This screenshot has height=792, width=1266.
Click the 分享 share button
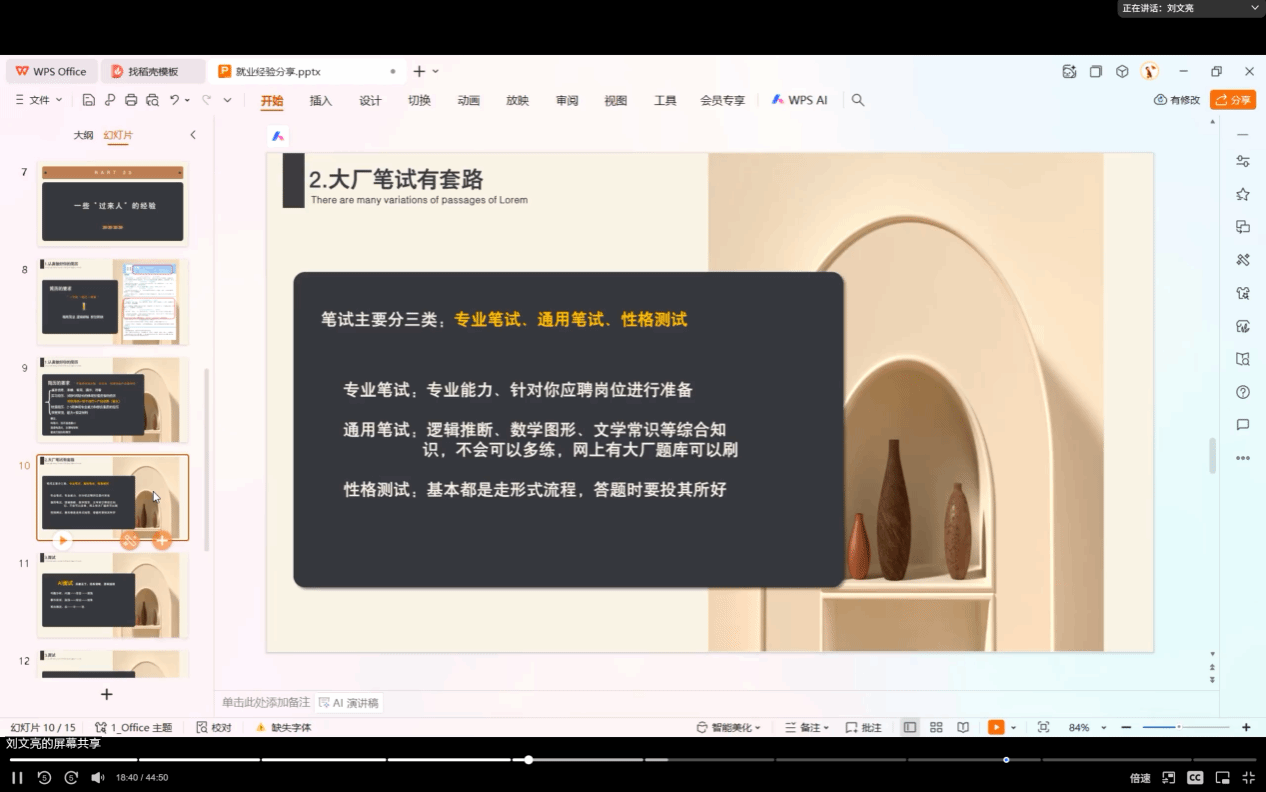point(1232,100)
